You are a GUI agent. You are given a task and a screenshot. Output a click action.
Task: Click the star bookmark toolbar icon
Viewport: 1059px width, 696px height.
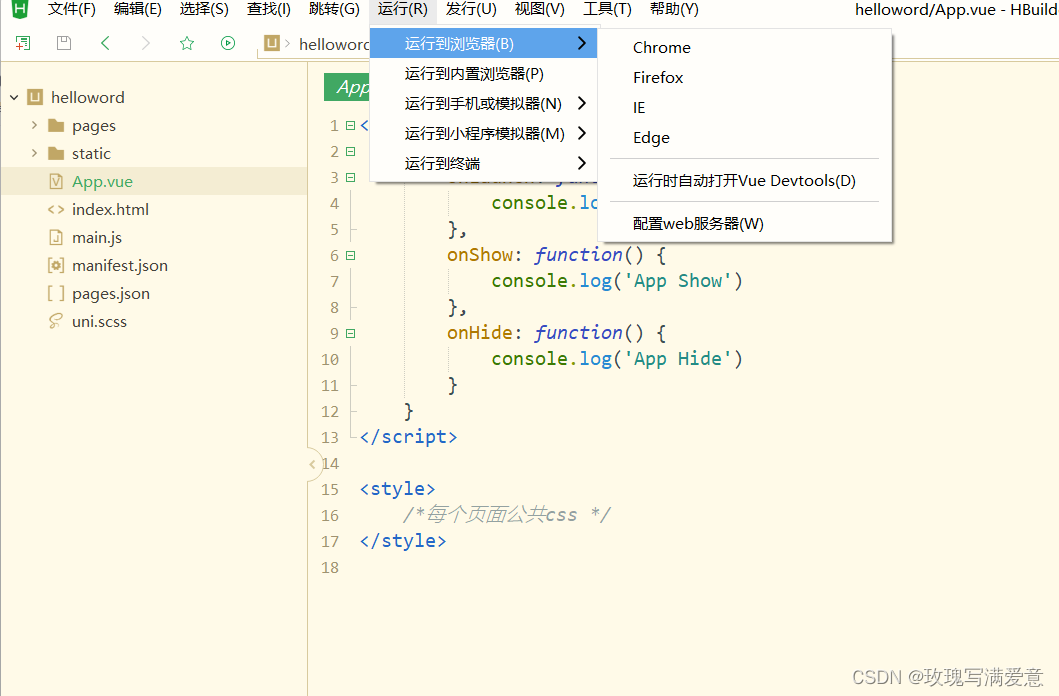[187, 43]
